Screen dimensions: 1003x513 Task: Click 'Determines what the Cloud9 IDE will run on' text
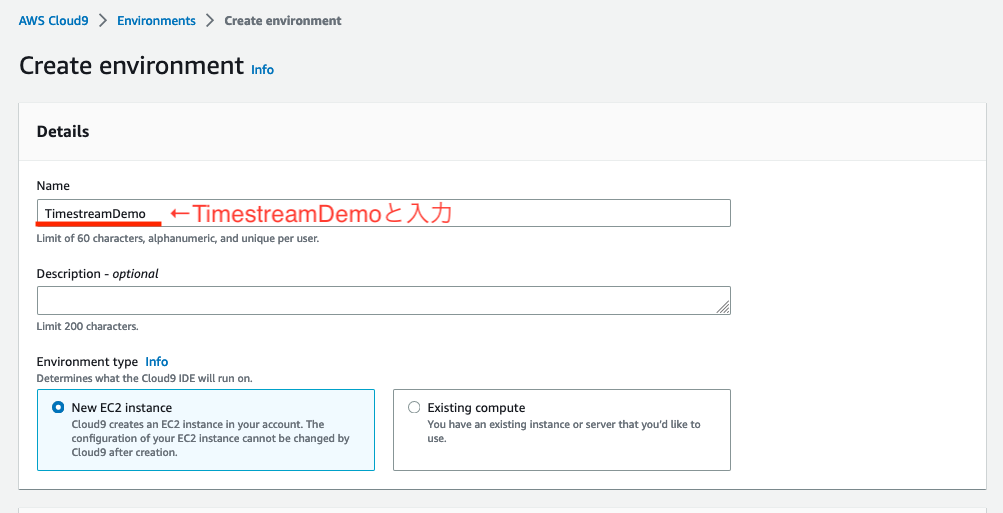coord(145,378)
